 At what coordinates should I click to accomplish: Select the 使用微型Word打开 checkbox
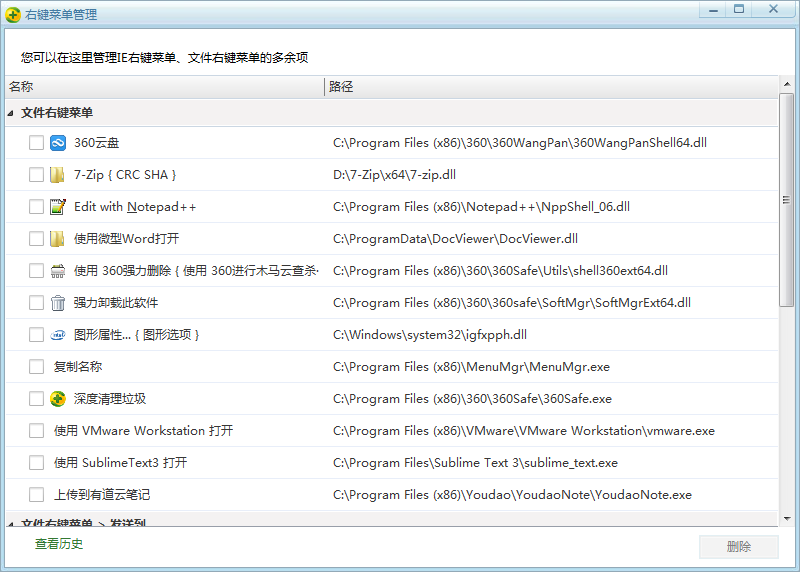(36, 239)
